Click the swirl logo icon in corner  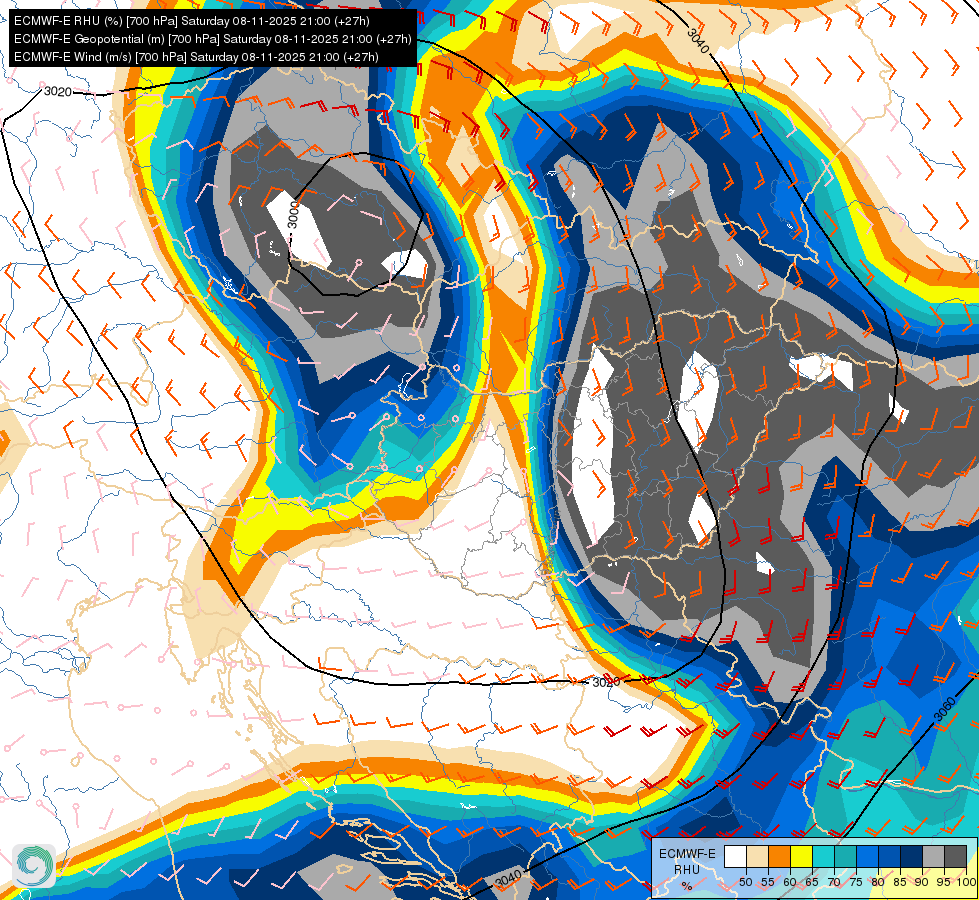(x=34, y=866)
